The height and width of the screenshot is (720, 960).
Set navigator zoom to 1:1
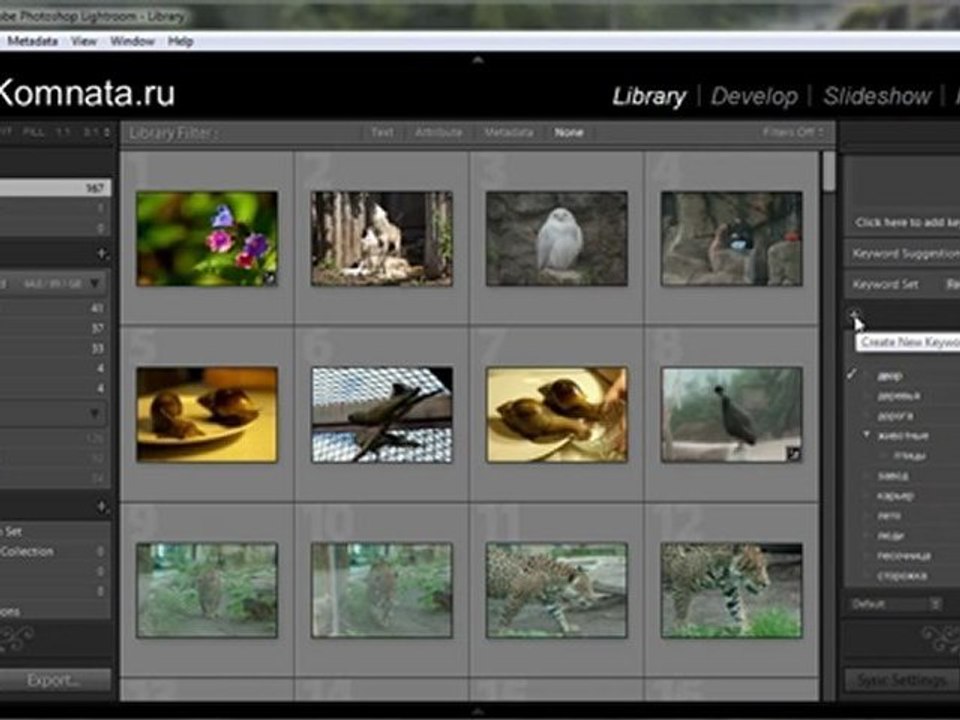(x=64, y=132)
